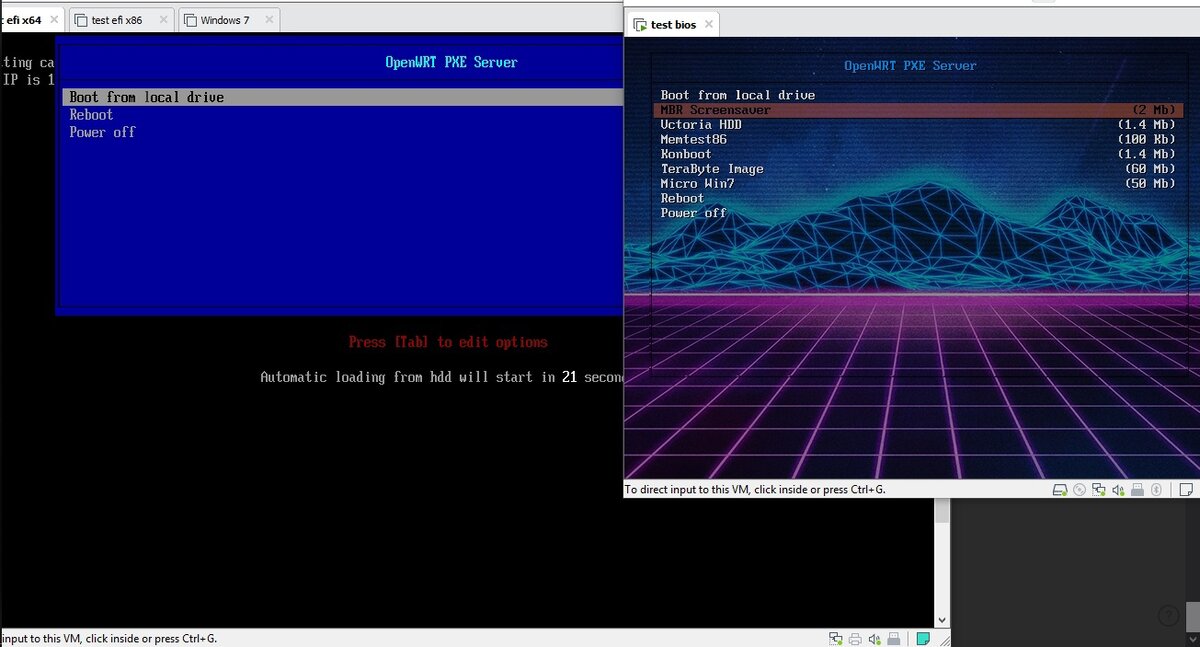Click the sound card status icon in test bios window
The height and width of the screenshot is (647, 1200).
1118,490
